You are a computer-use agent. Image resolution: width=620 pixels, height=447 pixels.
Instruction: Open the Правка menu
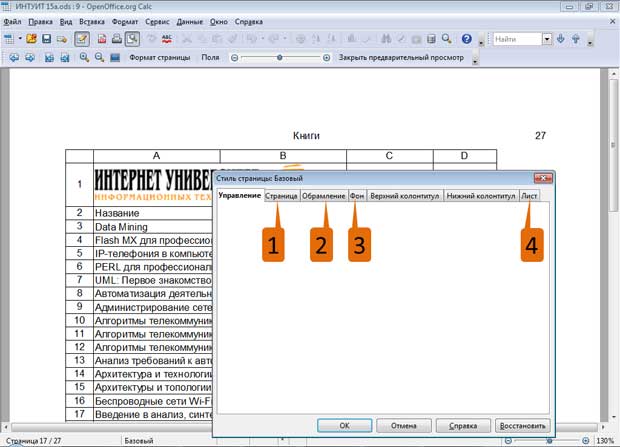pos(41,22)
